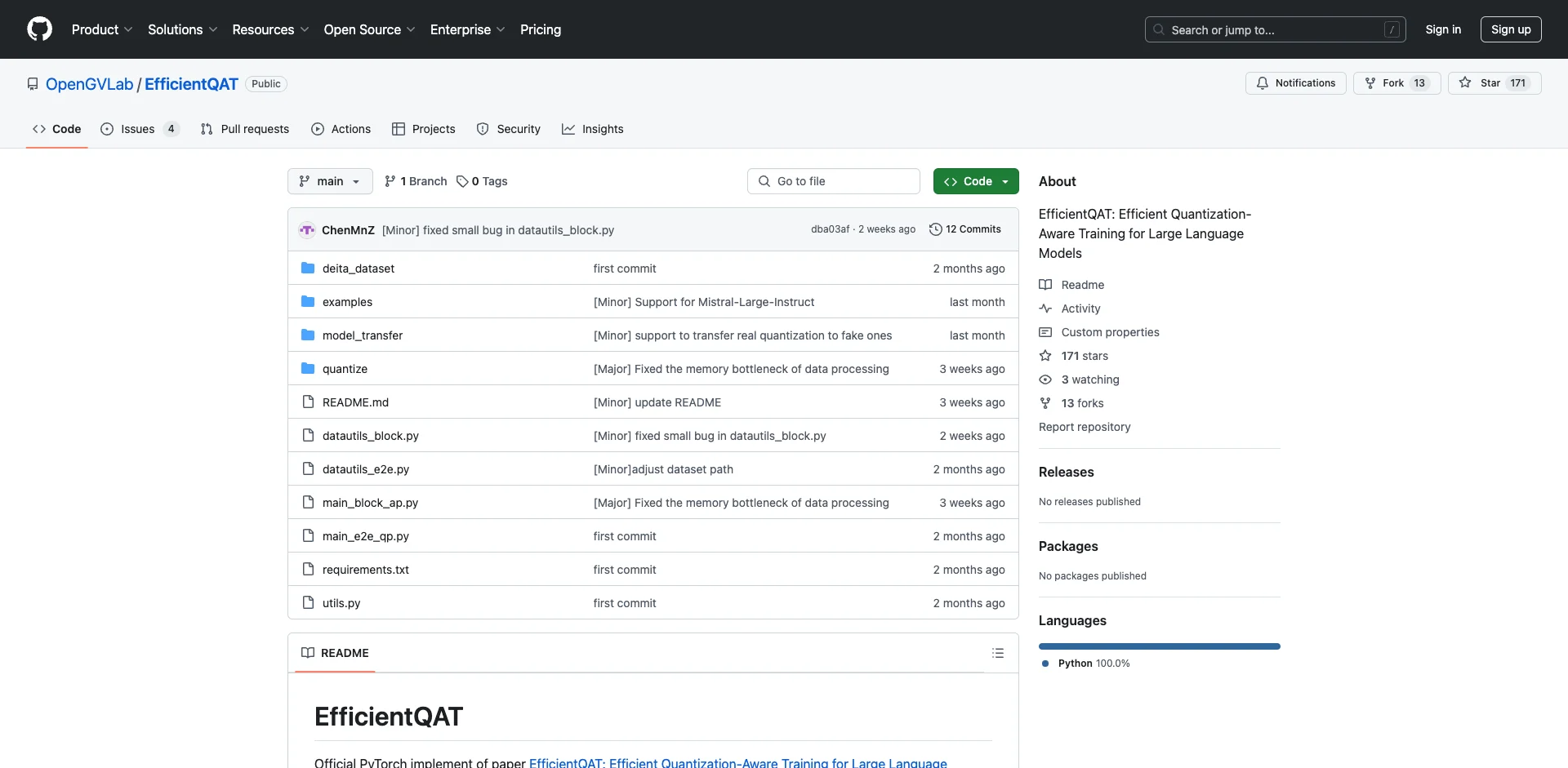Open the Pull requests tab

pos(244,129)
